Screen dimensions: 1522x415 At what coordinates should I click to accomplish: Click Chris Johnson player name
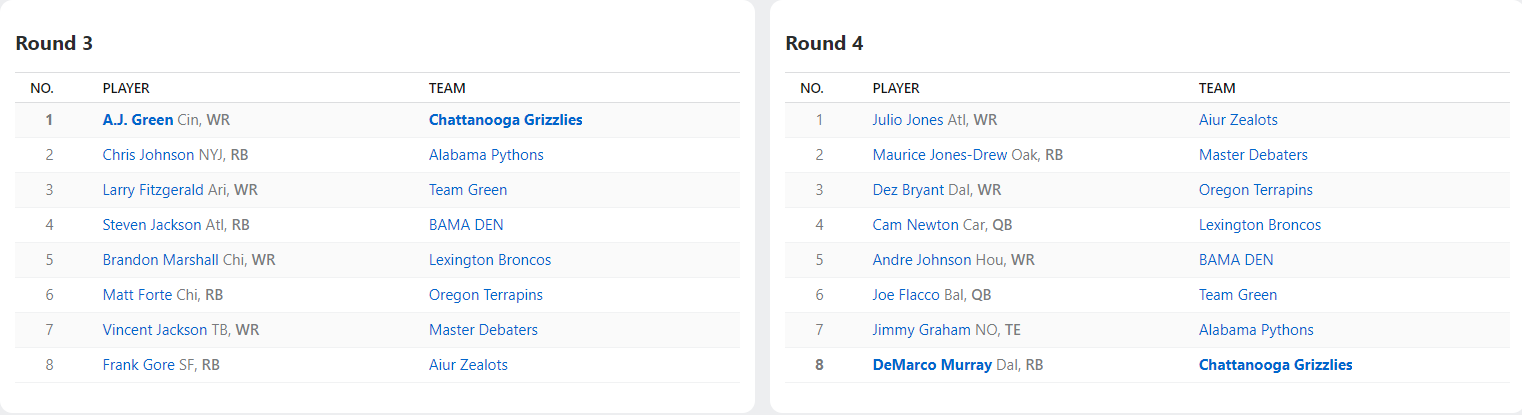(148, 155)
